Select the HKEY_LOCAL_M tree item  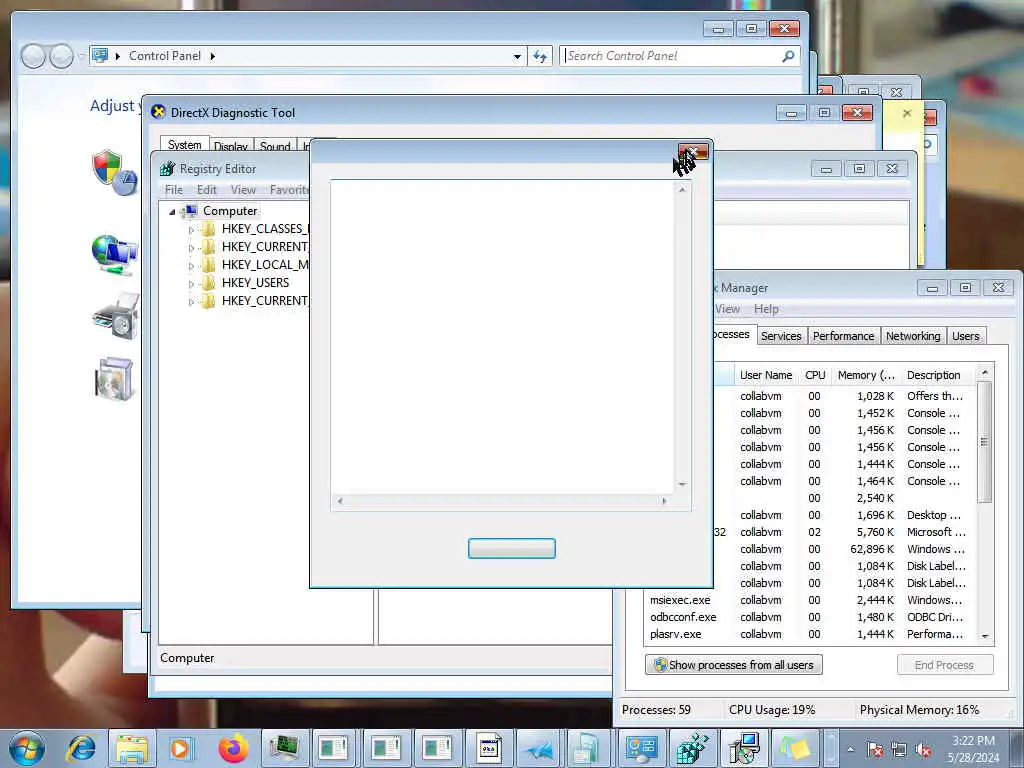pyautogui.click(x=264, y=264)
